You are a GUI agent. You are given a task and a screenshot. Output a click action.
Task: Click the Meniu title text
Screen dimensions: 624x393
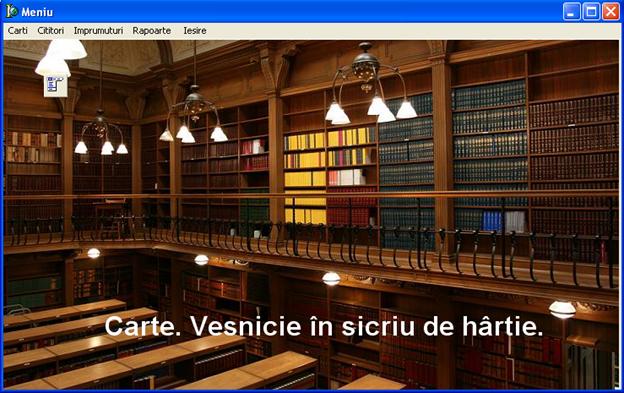tap(37, 12)
